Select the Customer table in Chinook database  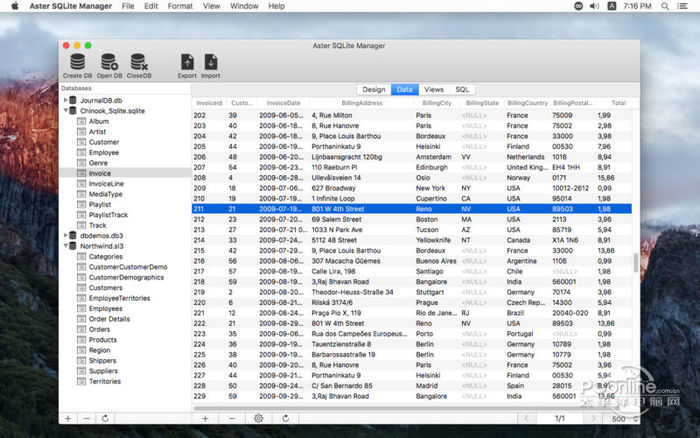(x=104, y=142)
